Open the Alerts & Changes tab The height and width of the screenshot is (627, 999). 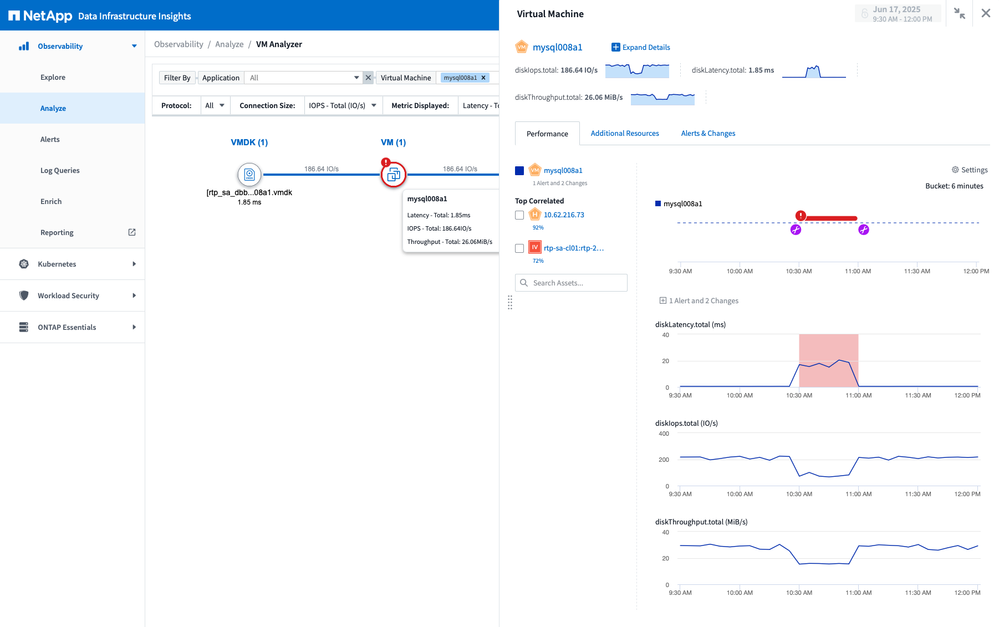click(x=707, y=133)
